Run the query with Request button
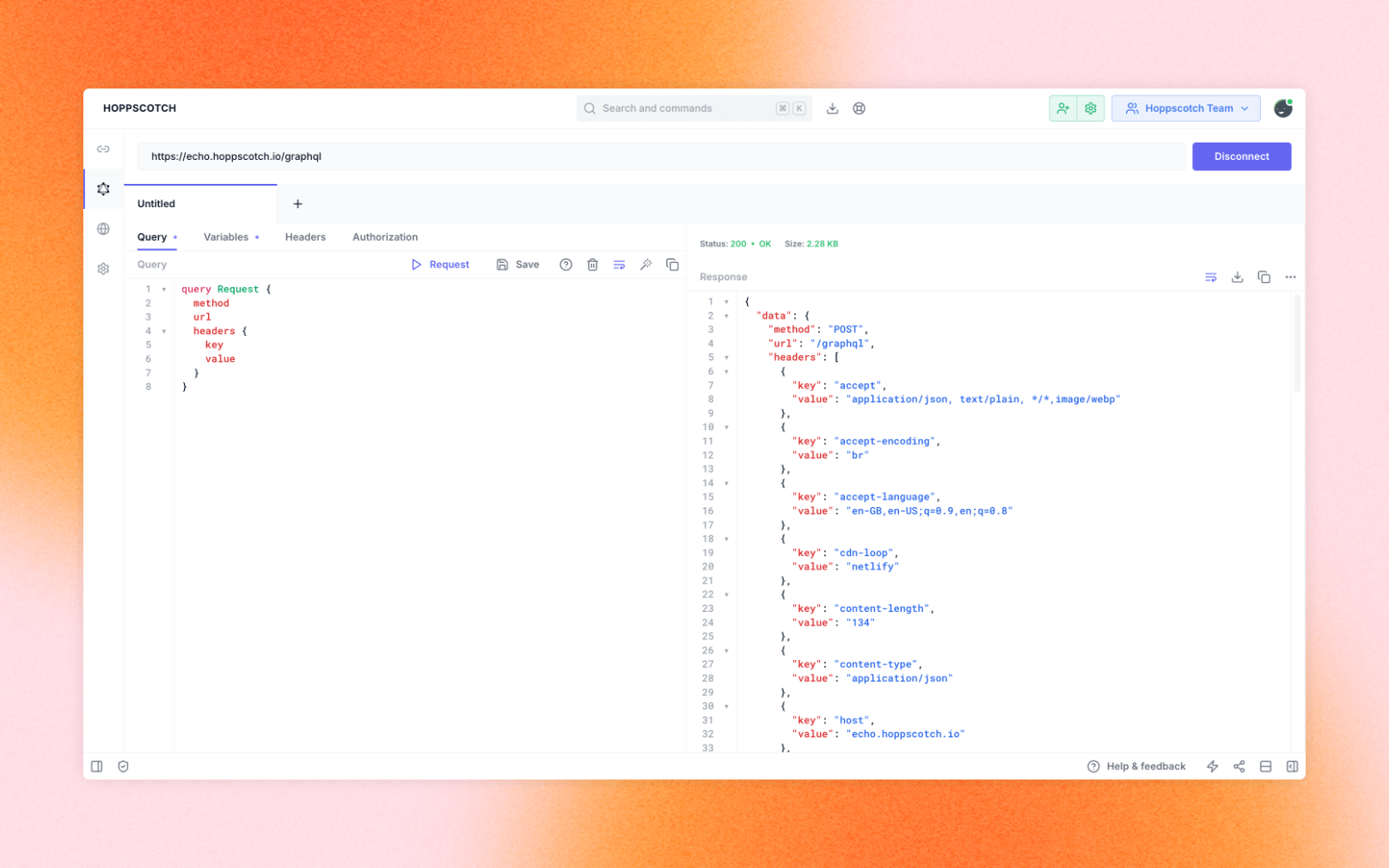 (x=440, y=265)
